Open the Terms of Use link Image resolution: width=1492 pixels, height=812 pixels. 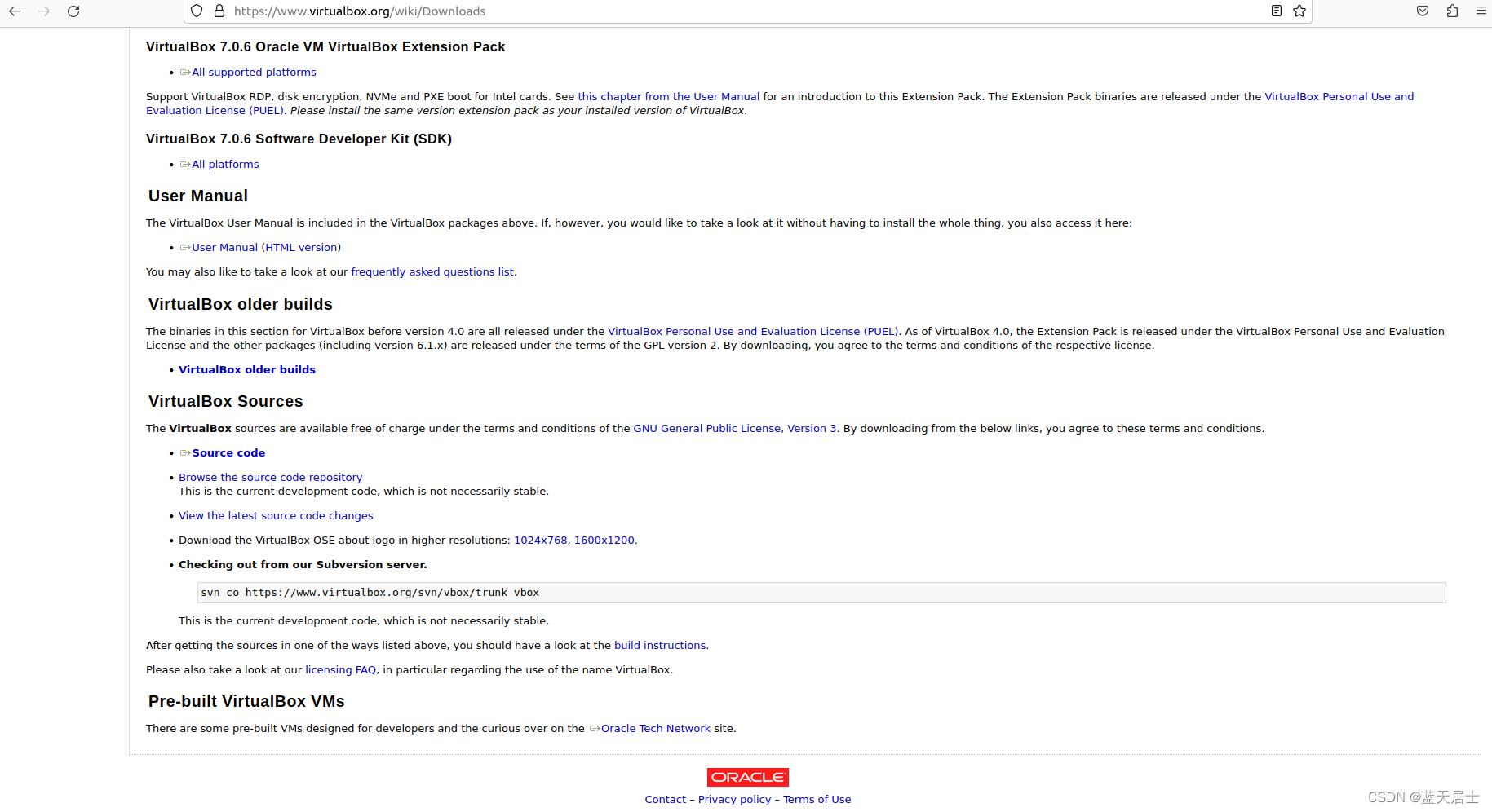817,800
